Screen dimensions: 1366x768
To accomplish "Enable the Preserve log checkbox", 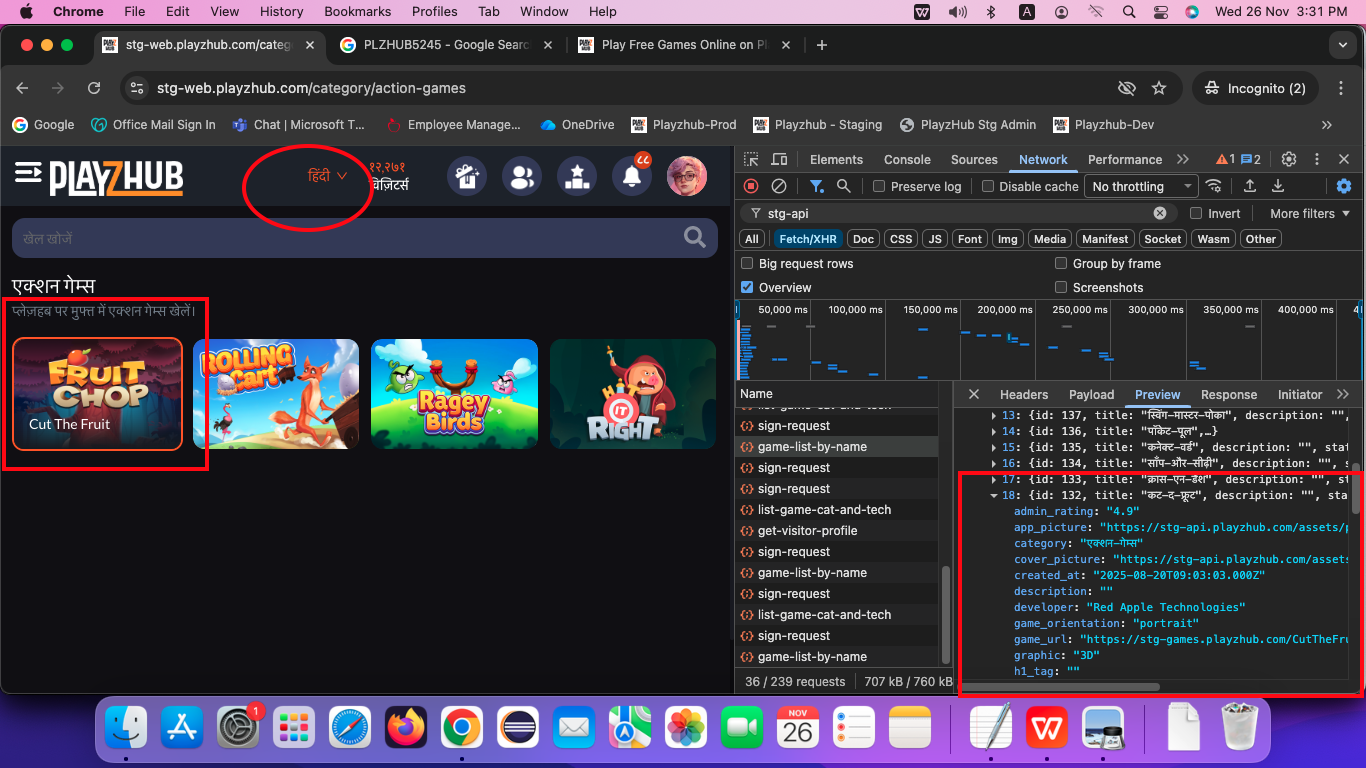I will 879,187.
